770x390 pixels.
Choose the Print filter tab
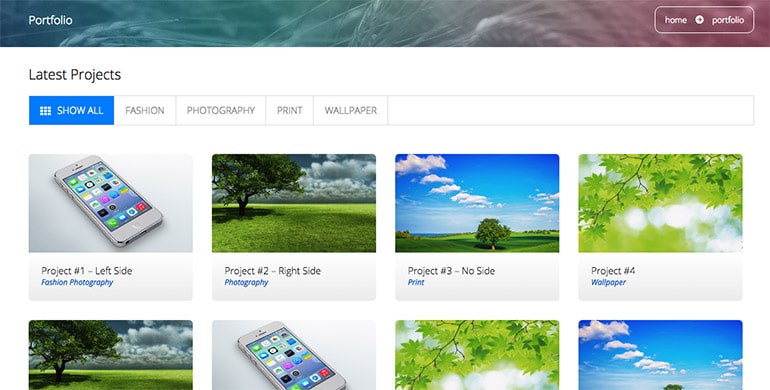tap(290, 111)
